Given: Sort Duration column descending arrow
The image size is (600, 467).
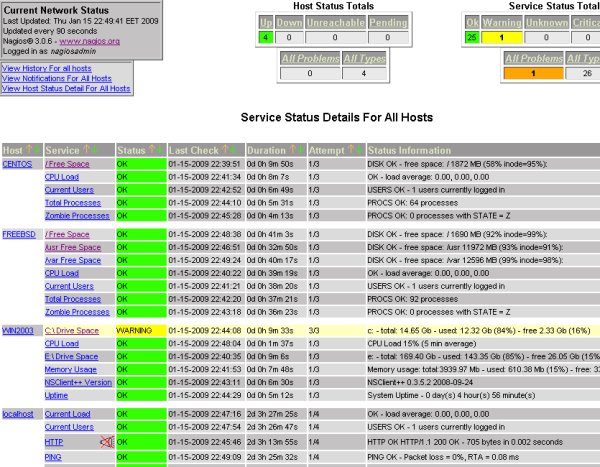Looking at the screenshot, I should point(300,150).
